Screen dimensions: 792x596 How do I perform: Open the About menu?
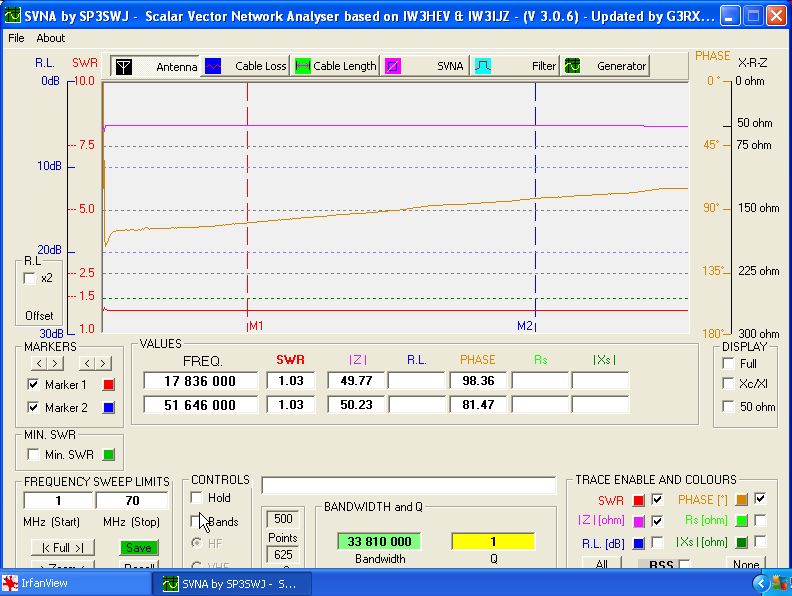50,38
